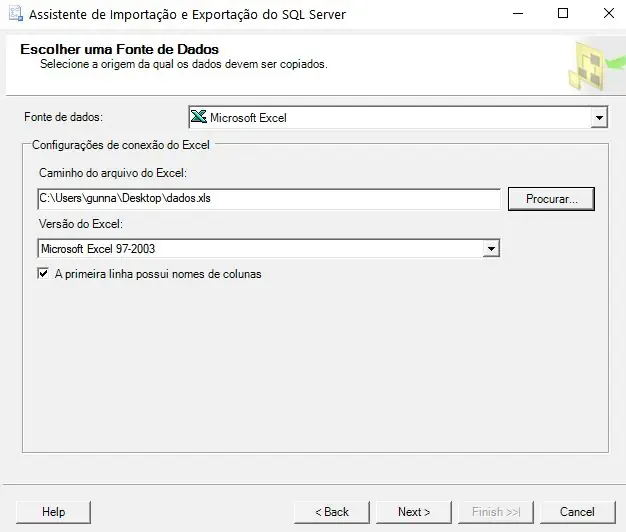Go to previous step with Back
This screenshot has height=532, width=626.
[332, 512]
